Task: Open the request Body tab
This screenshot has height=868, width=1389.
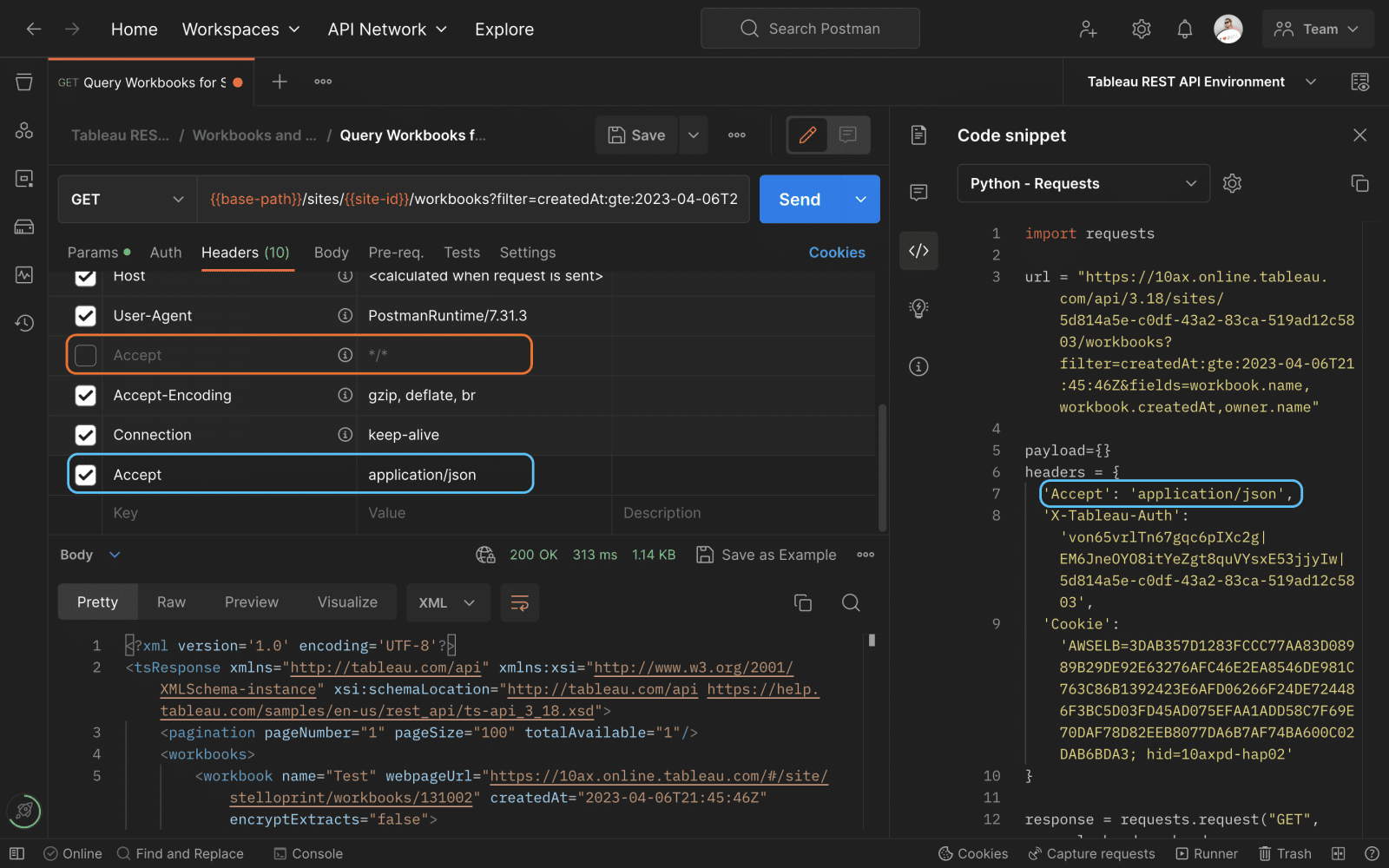Action: click(x=331, y=253)
